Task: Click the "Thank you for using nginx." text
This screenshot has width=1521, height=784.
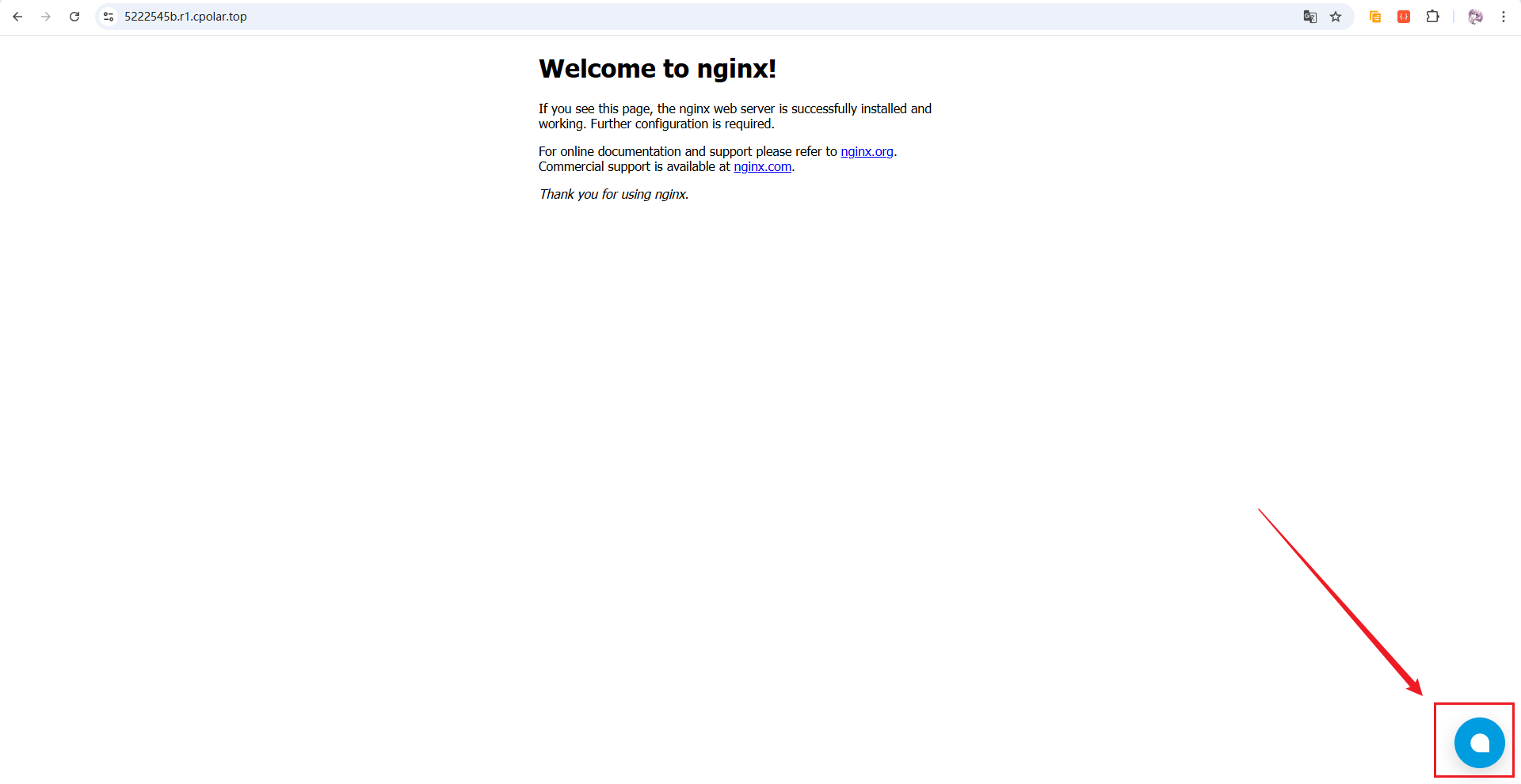Action: pos(613,194)
